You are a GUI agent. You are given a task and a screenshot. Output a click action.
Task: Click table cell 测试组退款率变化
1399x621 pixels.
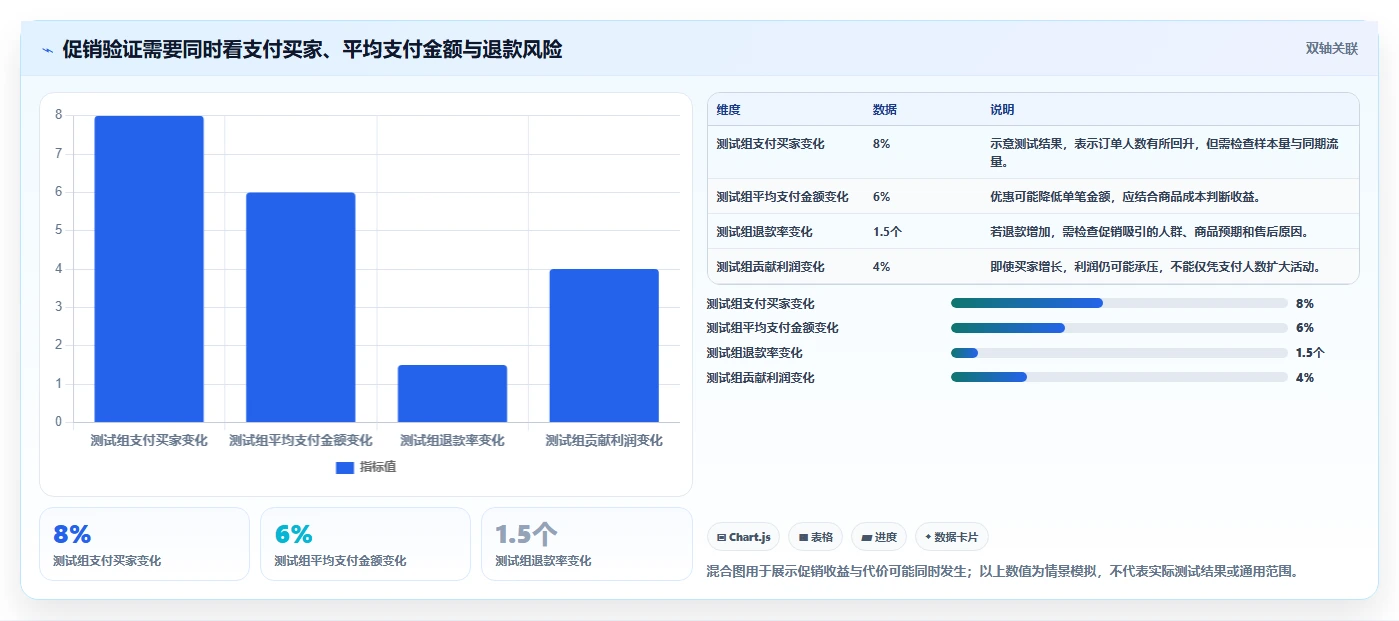pyautogui.click(x=765, y=232)
